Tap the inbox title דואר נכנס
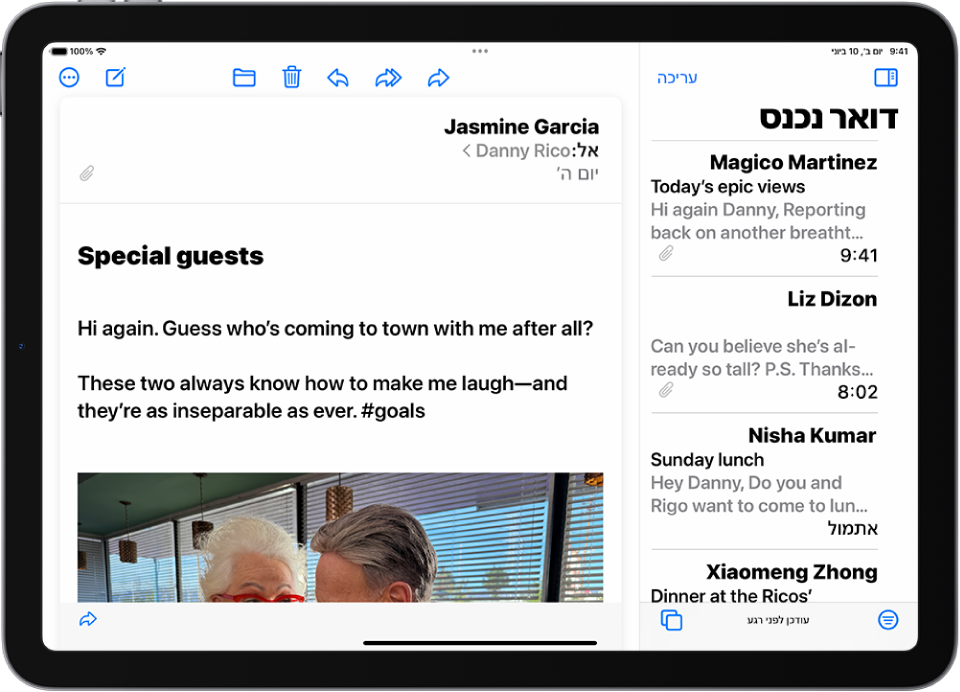Viewport: 960px width, 692px height. coord(828,118)
